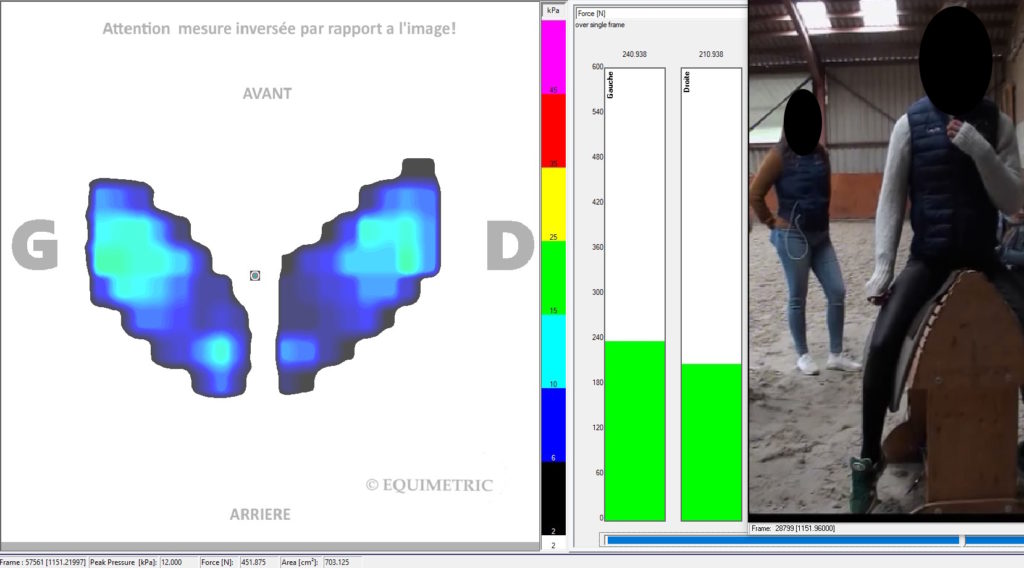Click the rider video preview
Viewport: 1024px width, 568px height.
(886, 258)
